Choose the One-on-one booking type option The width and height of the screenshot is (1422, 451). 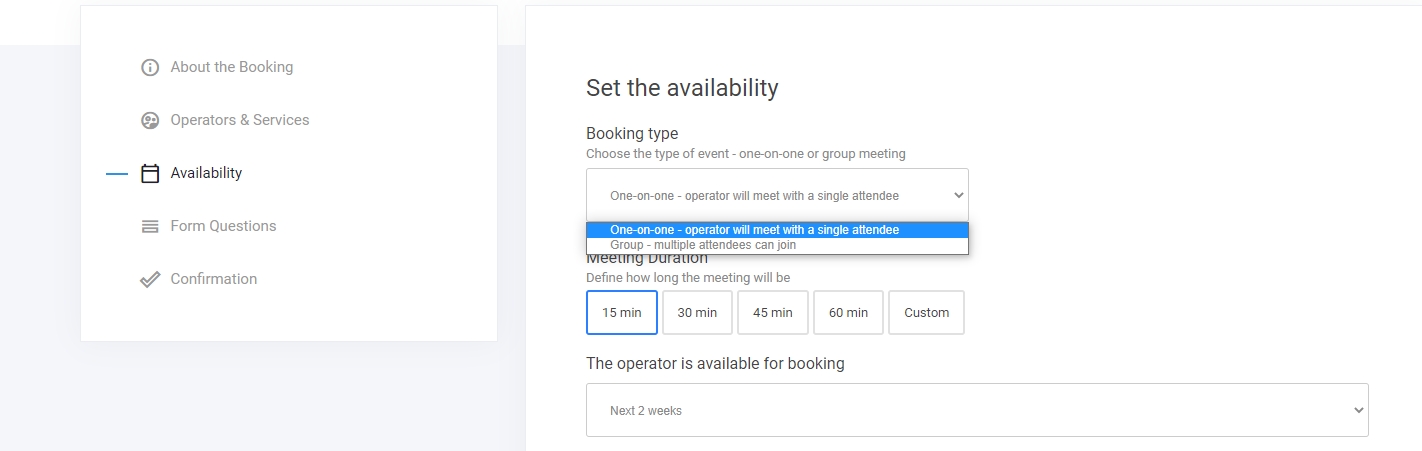tap(754, 230)
